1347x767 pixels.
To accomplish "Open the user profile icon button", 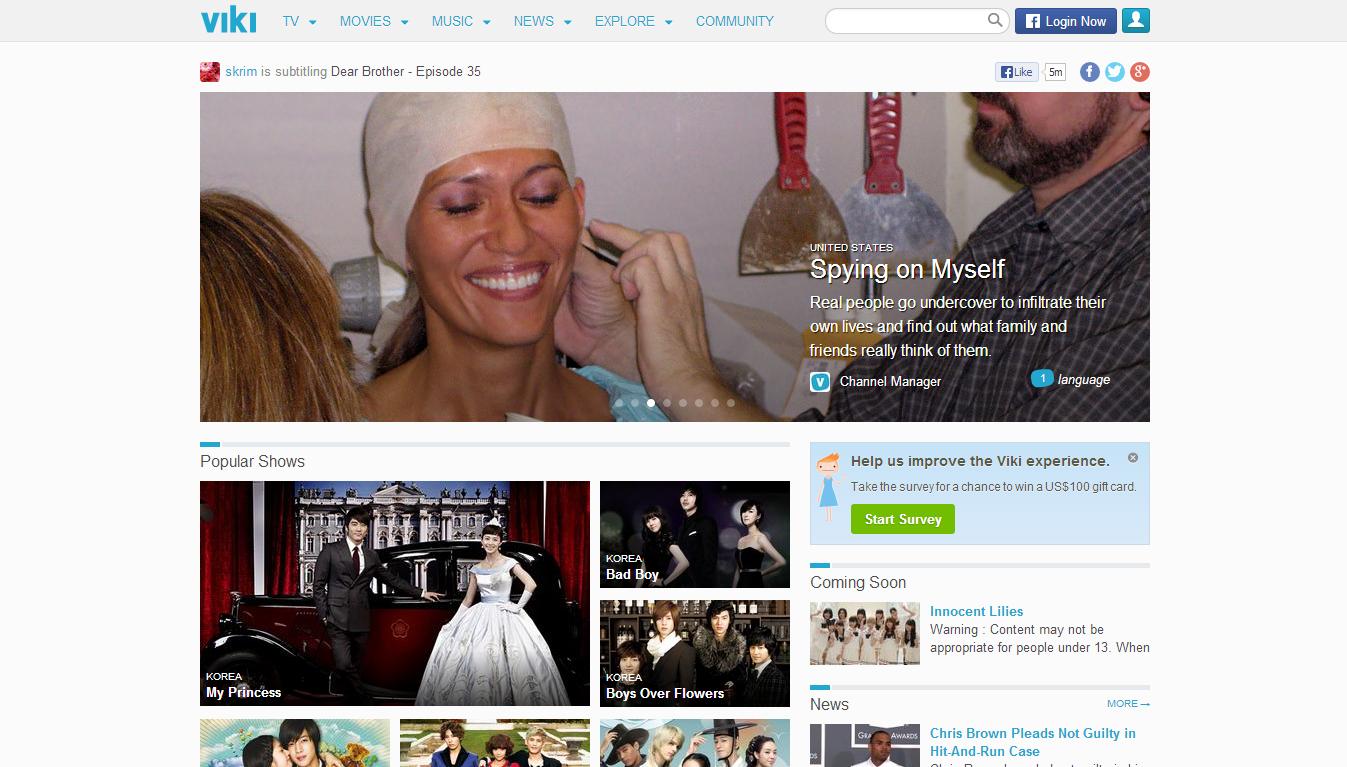I will pos(1136,20).
